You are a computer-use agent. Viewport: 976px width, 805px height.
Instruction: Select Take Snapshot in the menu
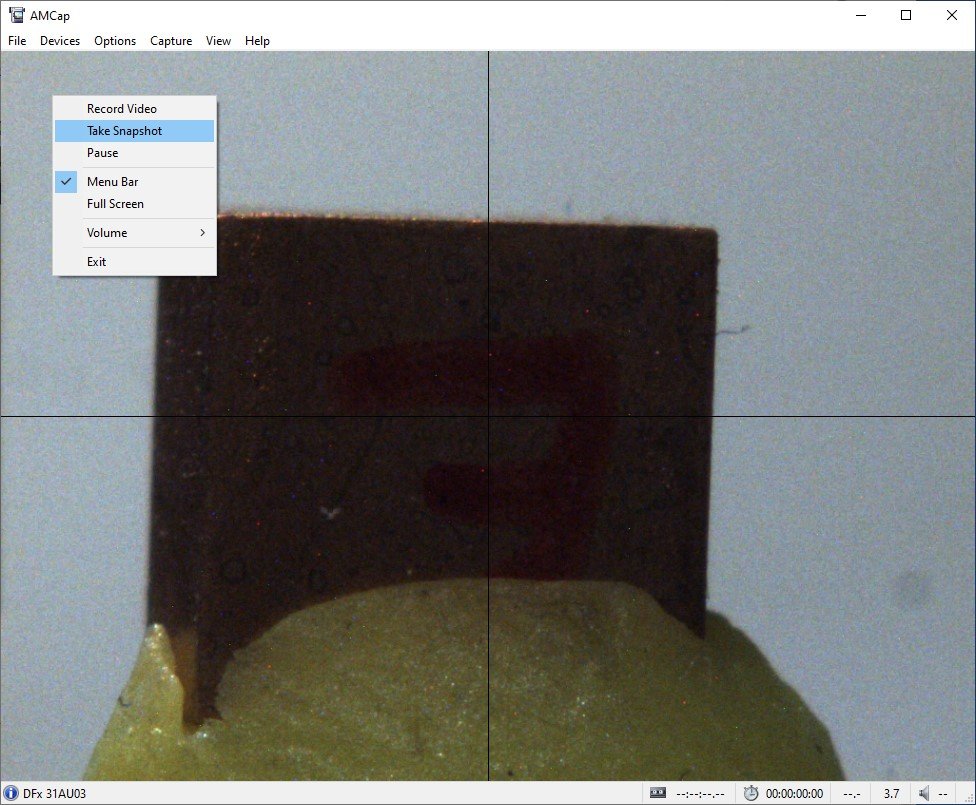(x=124, y=131)
